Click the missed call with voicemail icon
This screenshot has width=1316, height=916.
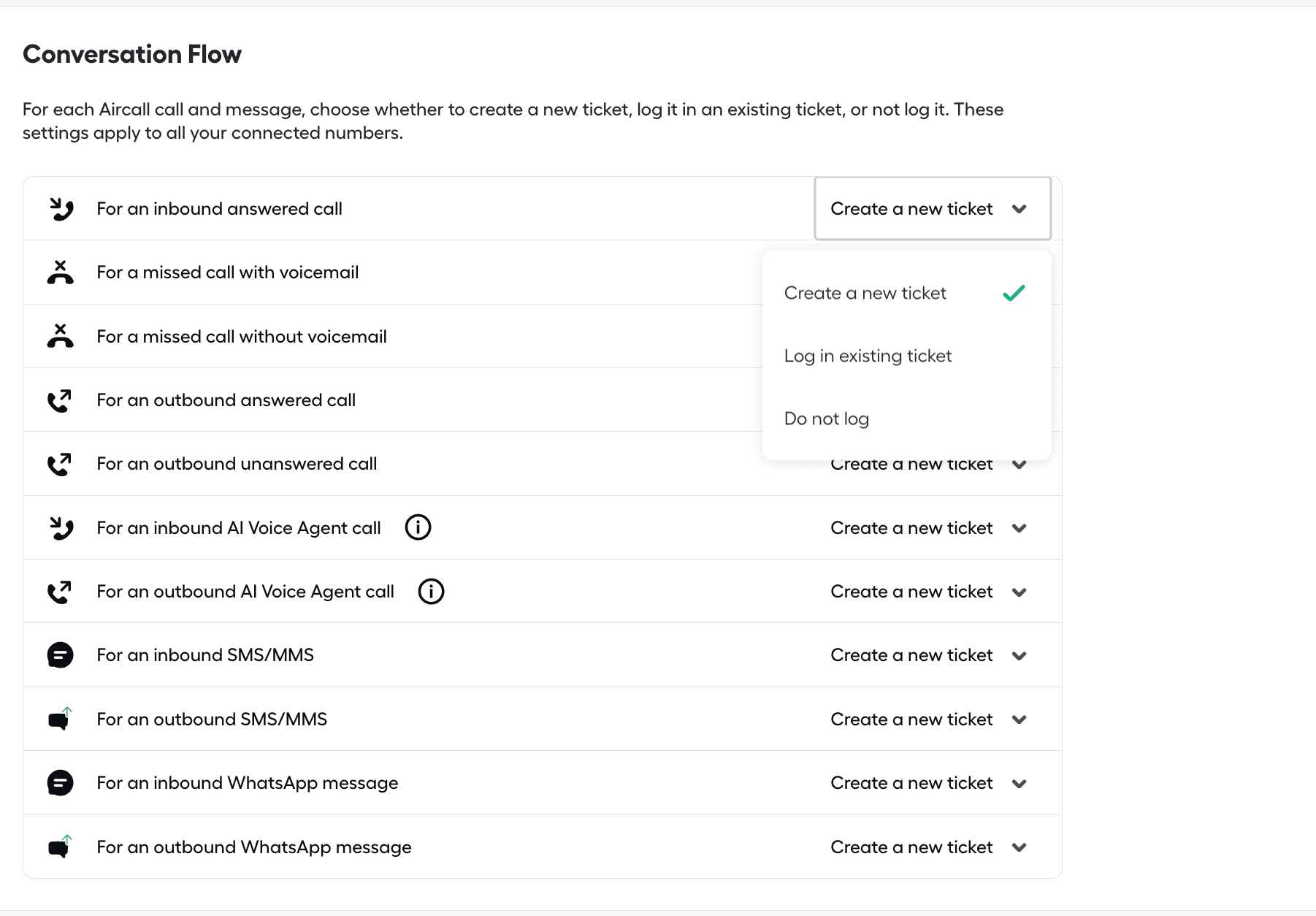pos(61,272)
